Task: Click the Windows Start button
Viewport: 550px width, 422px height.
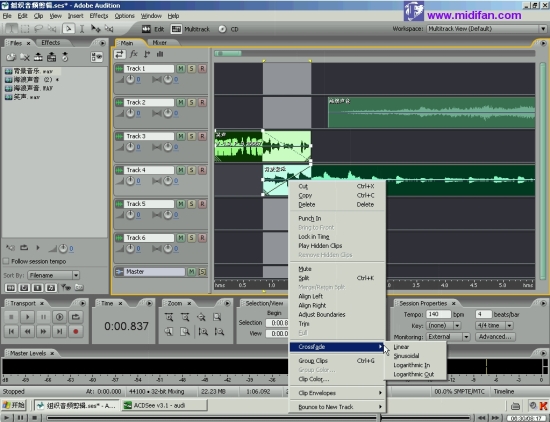Action: 13,406
